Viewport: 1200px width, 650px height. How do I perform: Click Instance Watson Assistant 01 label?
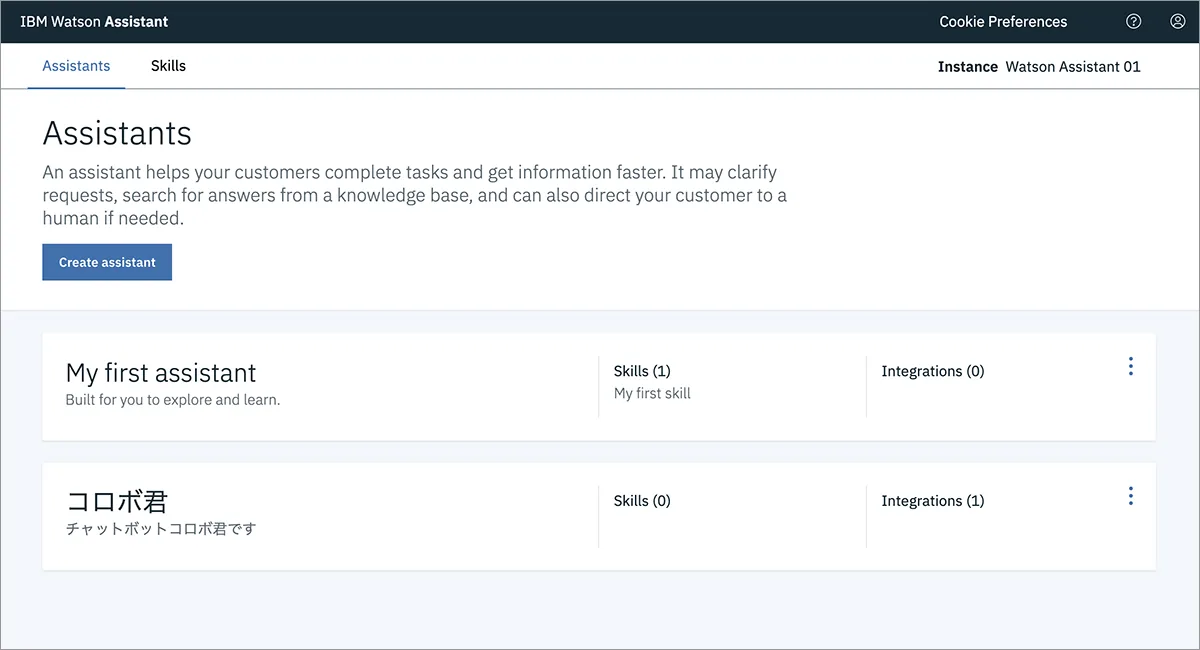coord(1039,67)
